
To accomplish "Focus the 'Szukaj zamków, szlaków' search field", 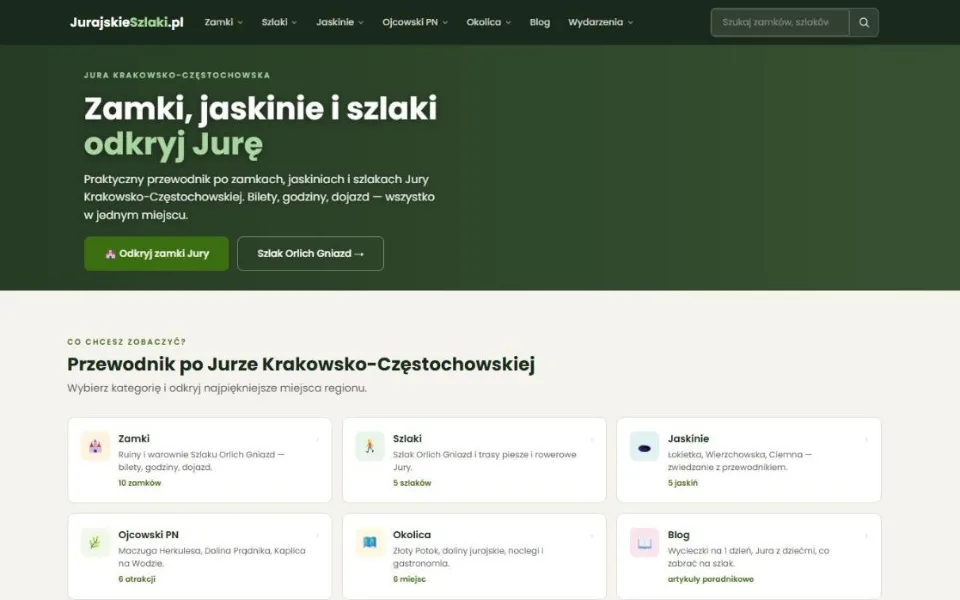I will (780, 23).
